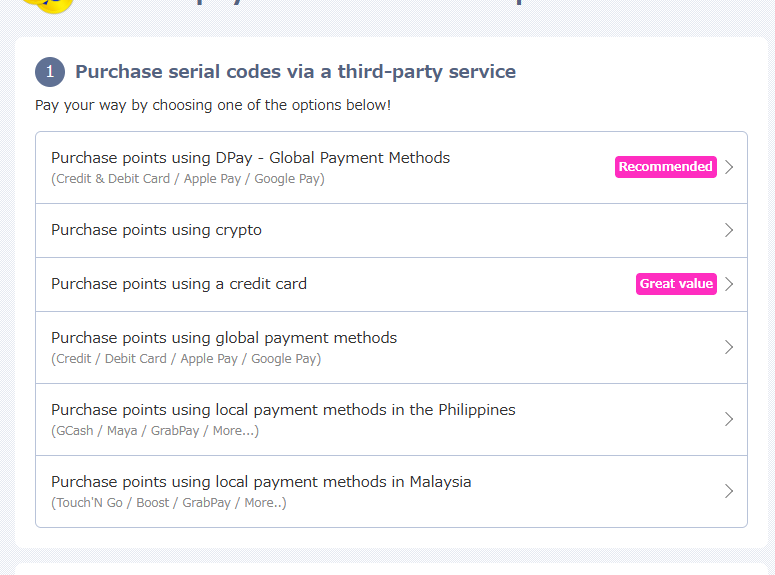The height and width of the screenshot is (575, 775).
Task: Click Purchase serial codes heading
Action: (295, 72)
